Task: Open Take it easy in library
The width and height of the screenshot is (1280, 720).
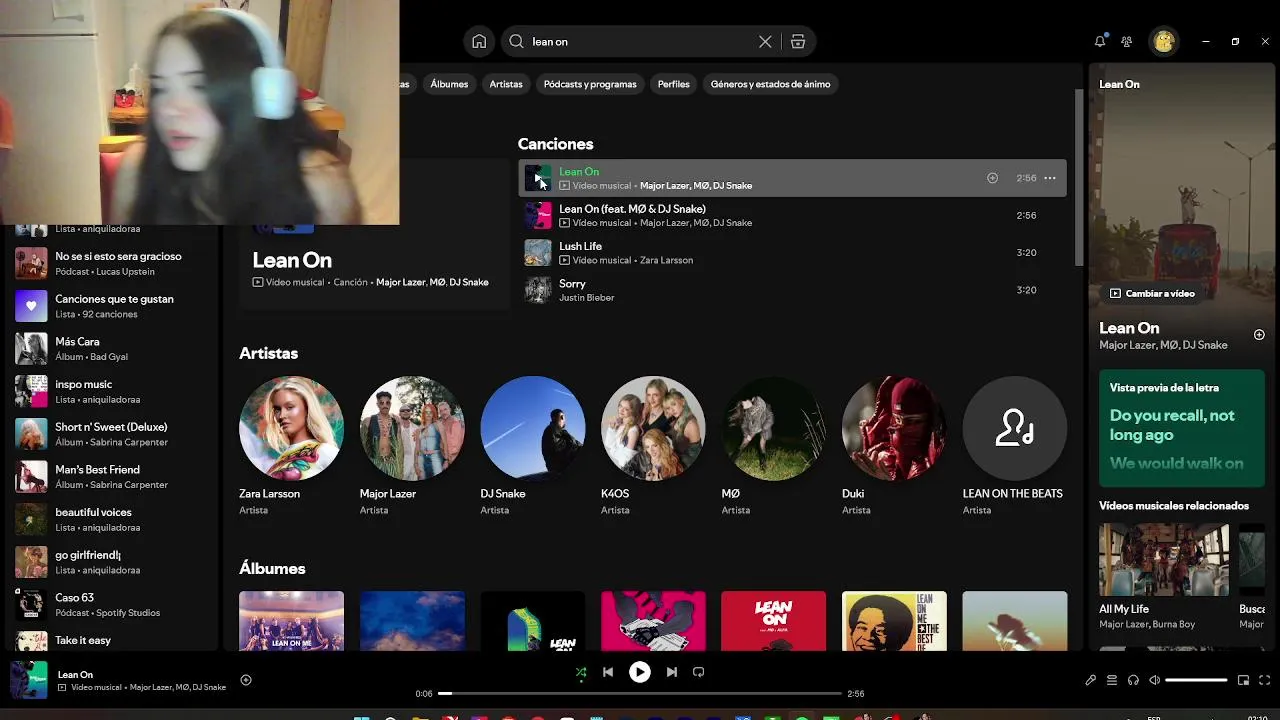Action: point(110,640)
